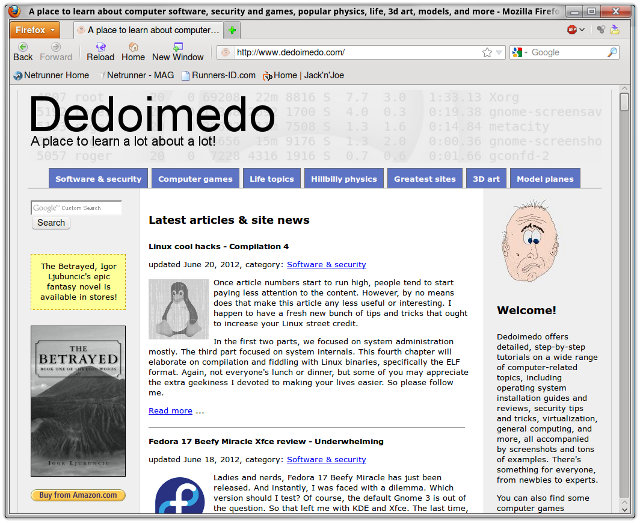640x523 pixels.
Task: Click the Dedoimedo site title
Action: [152, 114]
